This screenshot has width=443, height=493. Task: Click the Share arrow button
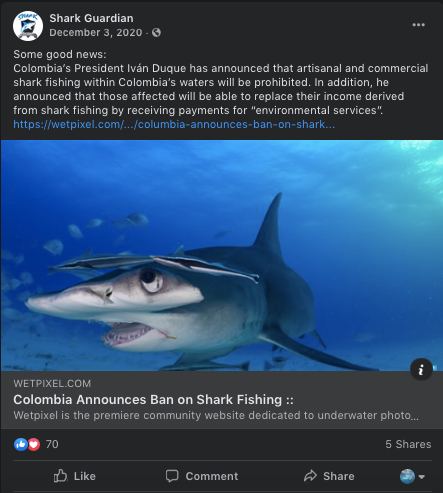329,476
